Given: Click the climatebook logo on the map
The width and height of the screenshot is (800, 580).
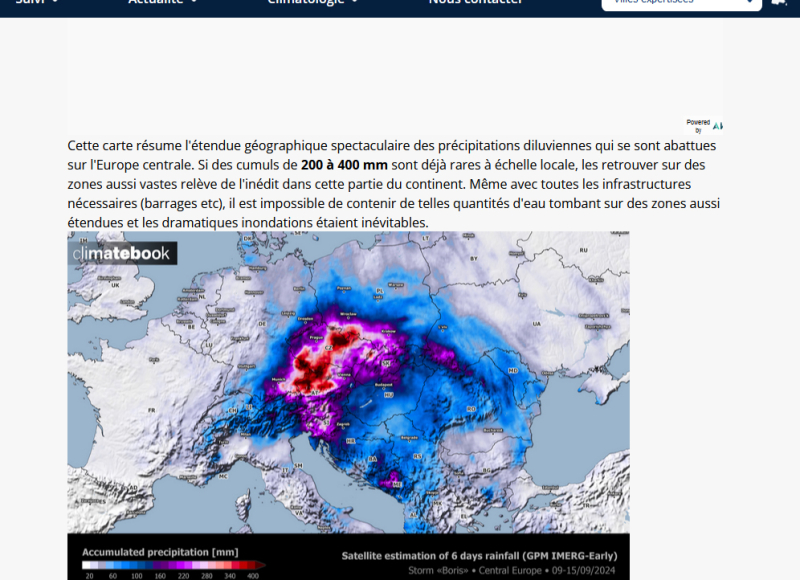Looking at the screenshot, I should pyautogui.click(x=124, y=254).
